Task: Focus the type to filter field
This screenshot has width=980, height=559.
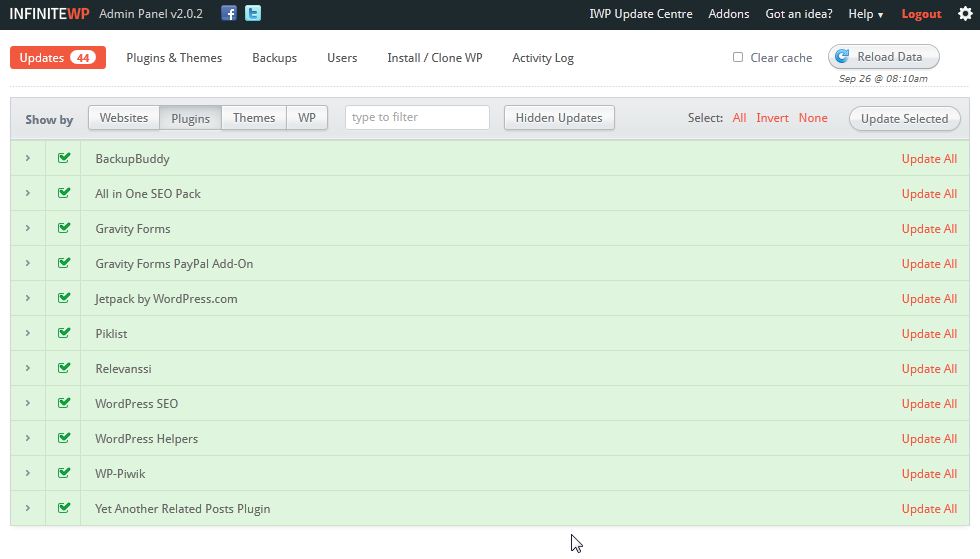Action: [x=417, y=117]
